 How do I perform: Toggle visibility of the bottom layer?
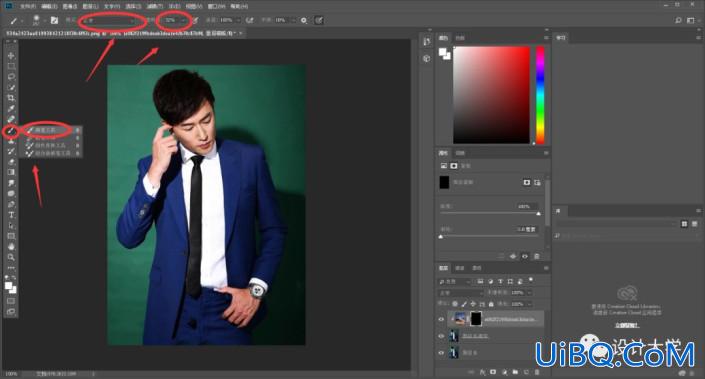[x=441, y=353]
